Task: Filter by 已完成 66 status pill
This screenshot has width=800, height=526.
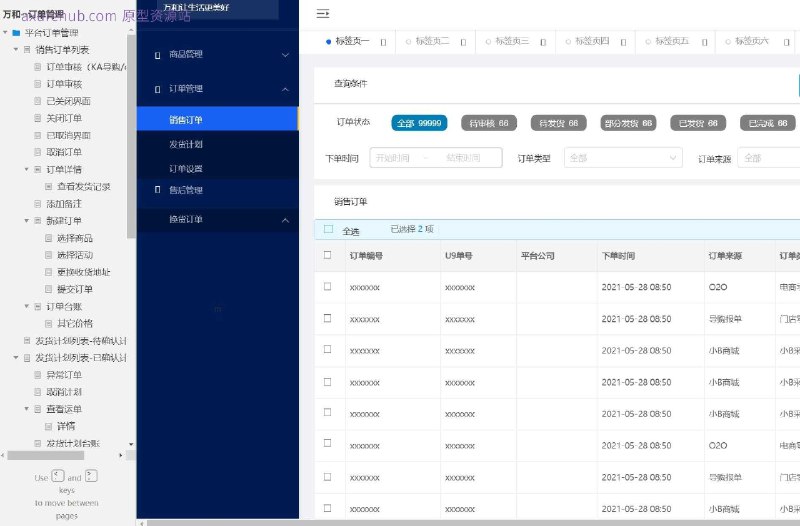Action: pos(768,123)
